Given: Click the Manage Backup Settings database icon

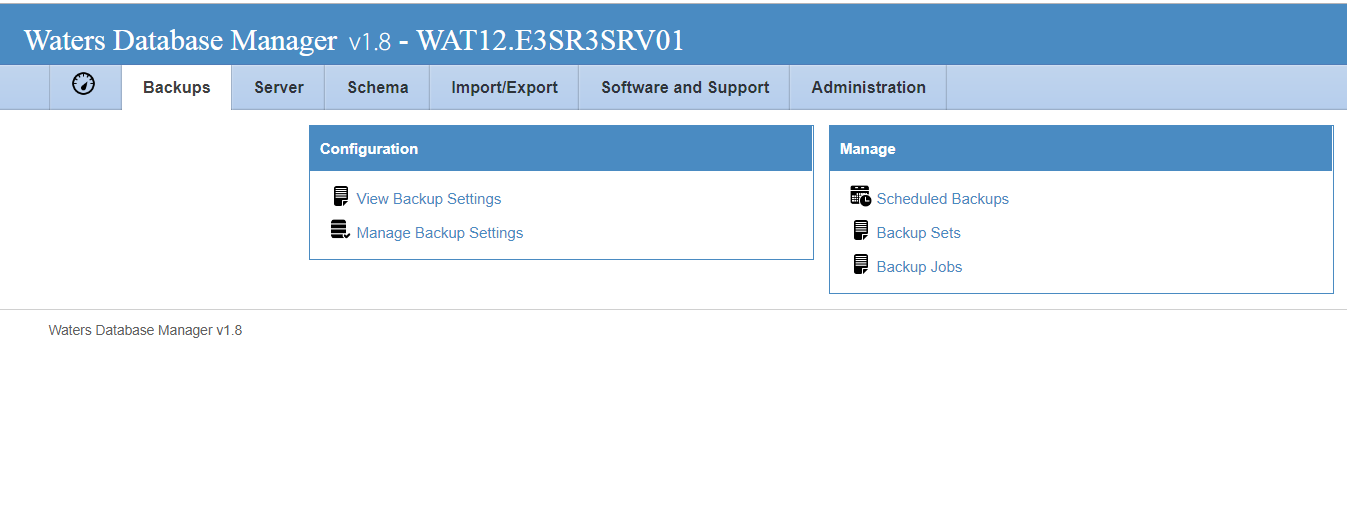Looking at the screenshot, I should tap(341, 231).
